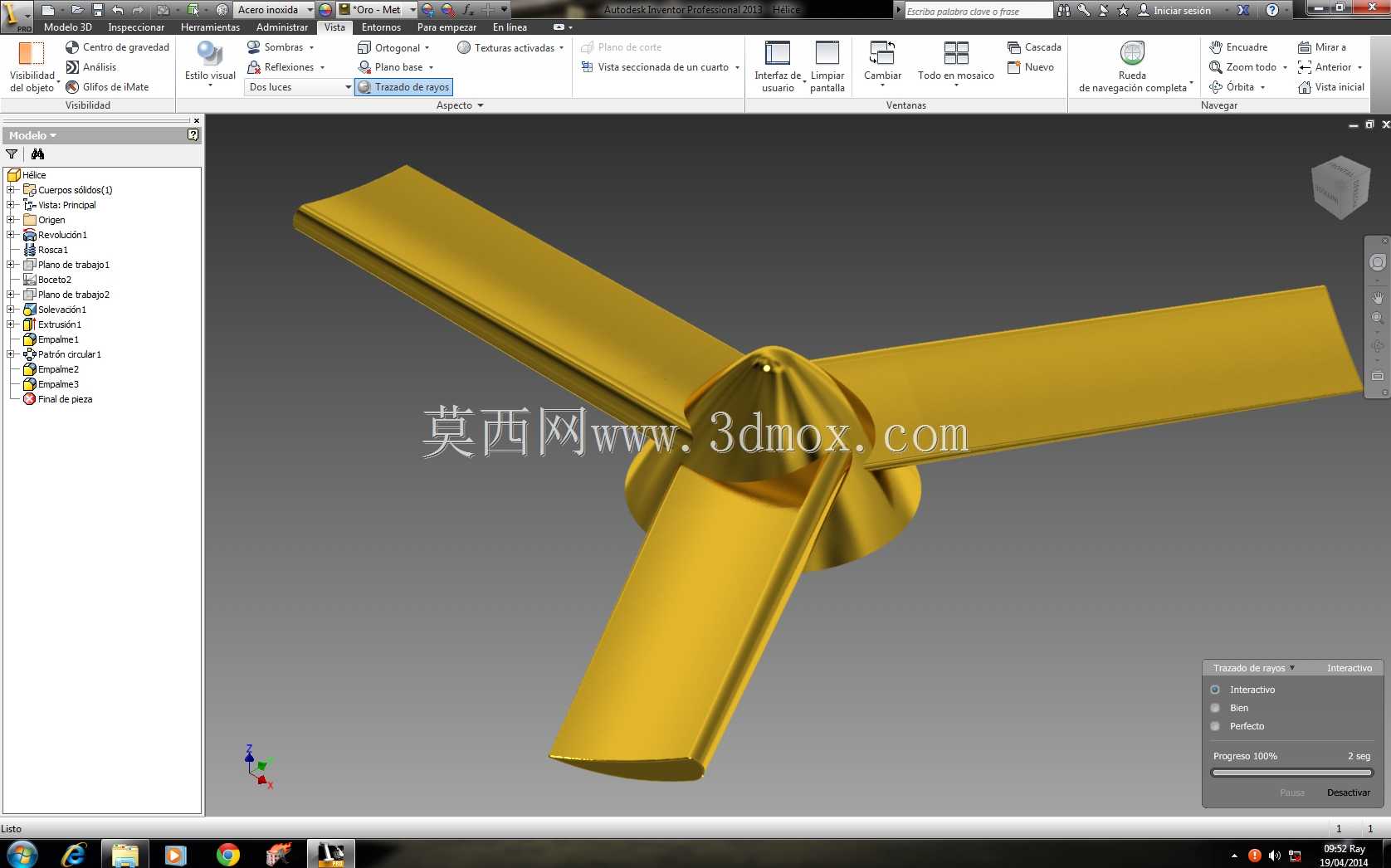Viewport: 1391px width, 868px height.
Task: Click the Open folder icon in quick access toolbar
Action: point(77,10)
